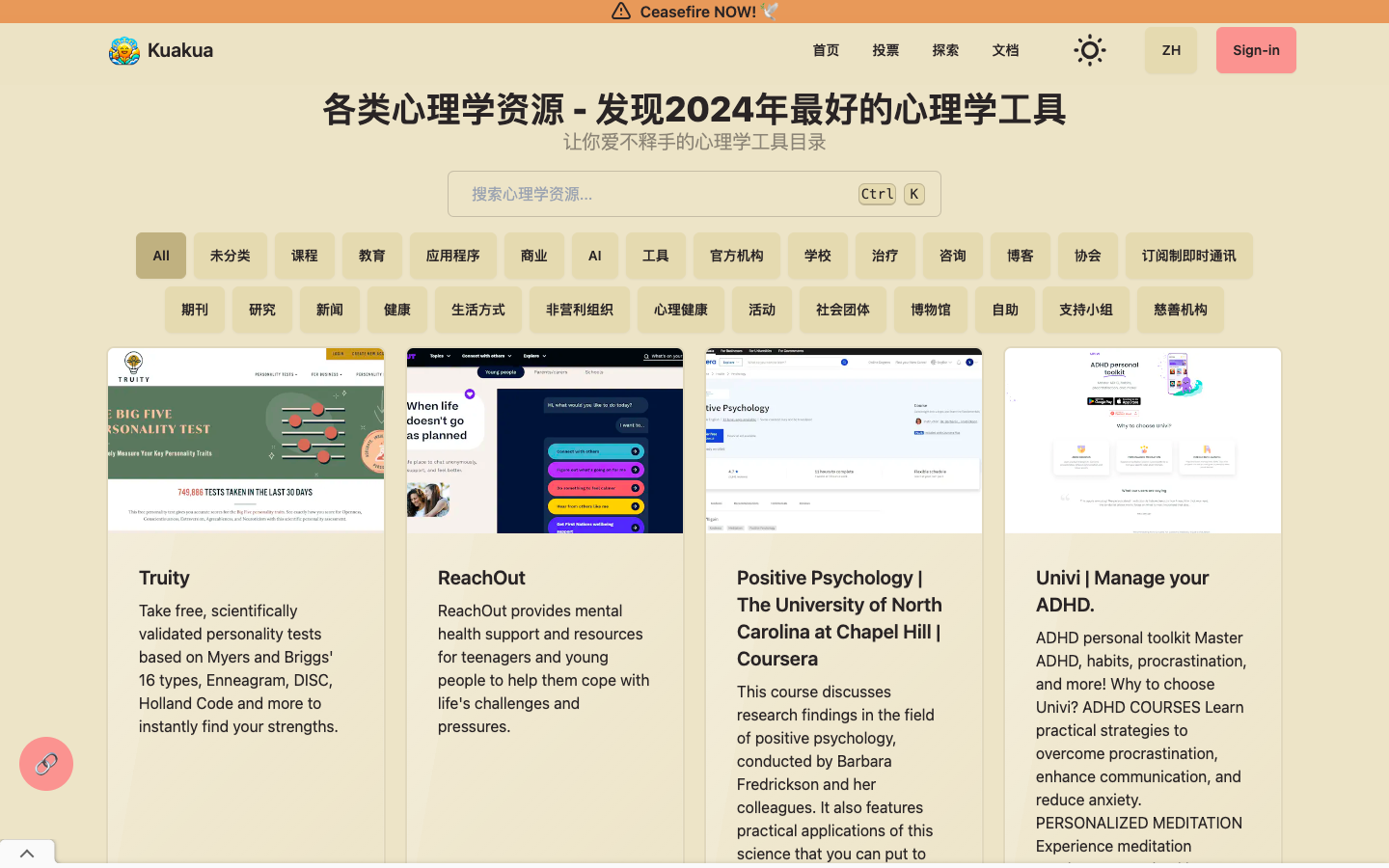Filter by 博客 category

(1021, 256)
